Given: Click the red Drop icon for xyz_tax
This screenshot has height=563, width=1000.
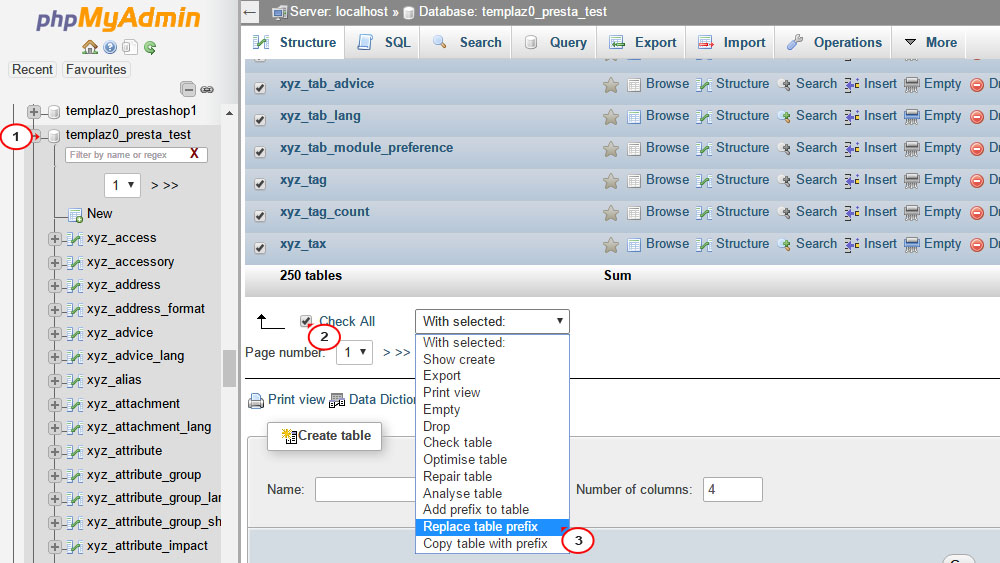Looking at the screenshot, I should 977,245.
